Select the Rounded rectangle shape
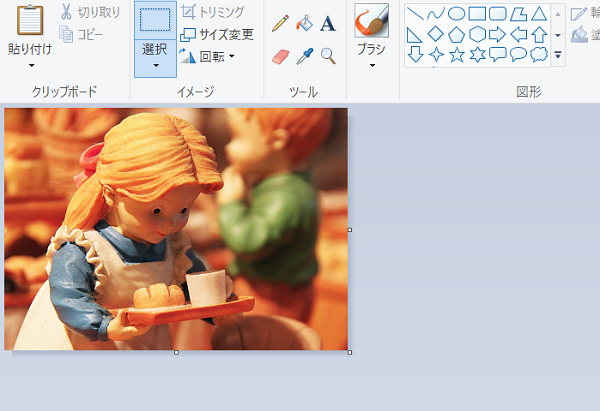This screenshot has width=600, height=411. [498, 14]
